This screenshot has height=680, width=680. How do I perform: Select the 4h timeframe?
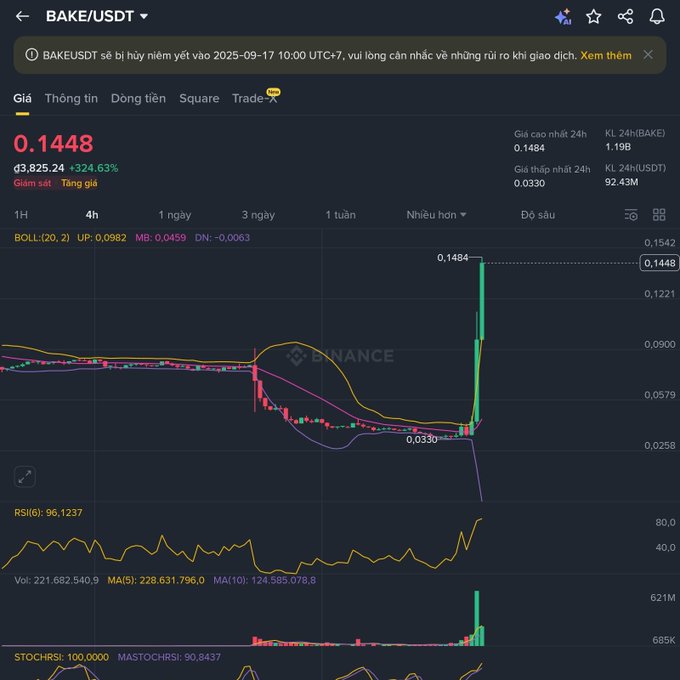pos(92,215)
